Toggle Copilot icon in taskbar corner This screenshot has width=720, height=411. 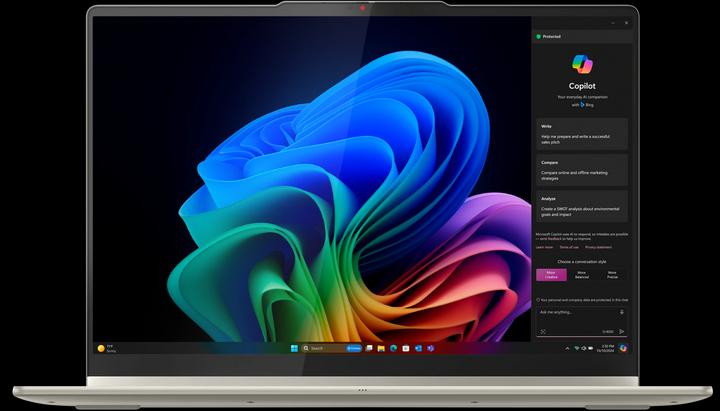tap(623, 348)
